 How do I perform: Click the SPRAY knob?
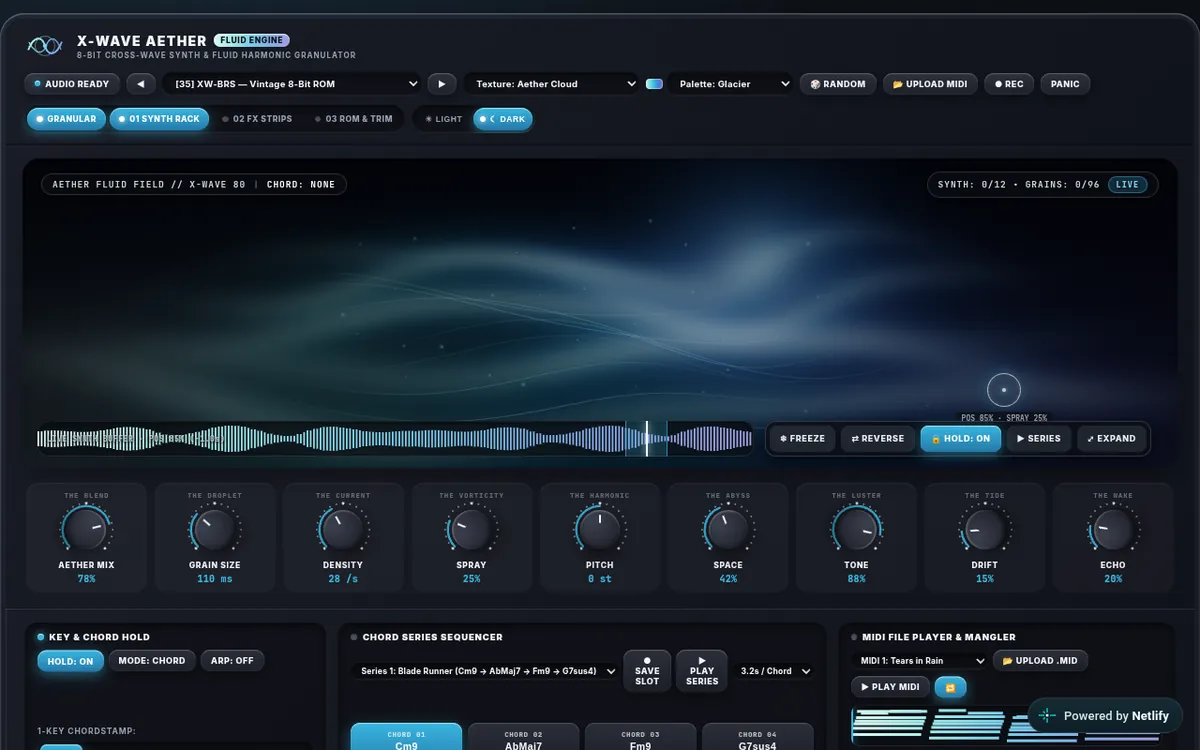pyautogui.click(x=471, y=528)
